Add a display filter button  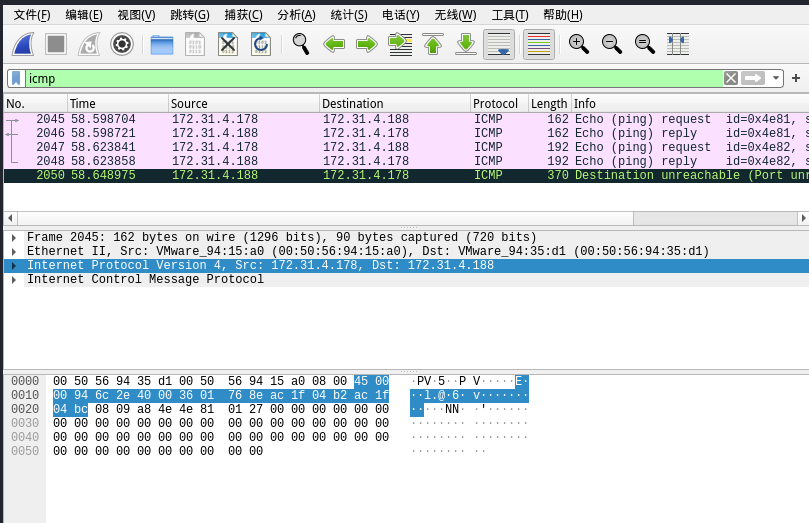point(796,78)
